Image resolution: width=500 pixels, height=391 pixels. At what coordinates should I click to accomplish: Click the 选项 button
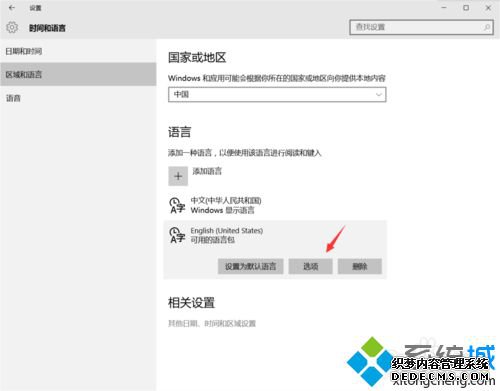pyautogui.click(x=310, y=266)
